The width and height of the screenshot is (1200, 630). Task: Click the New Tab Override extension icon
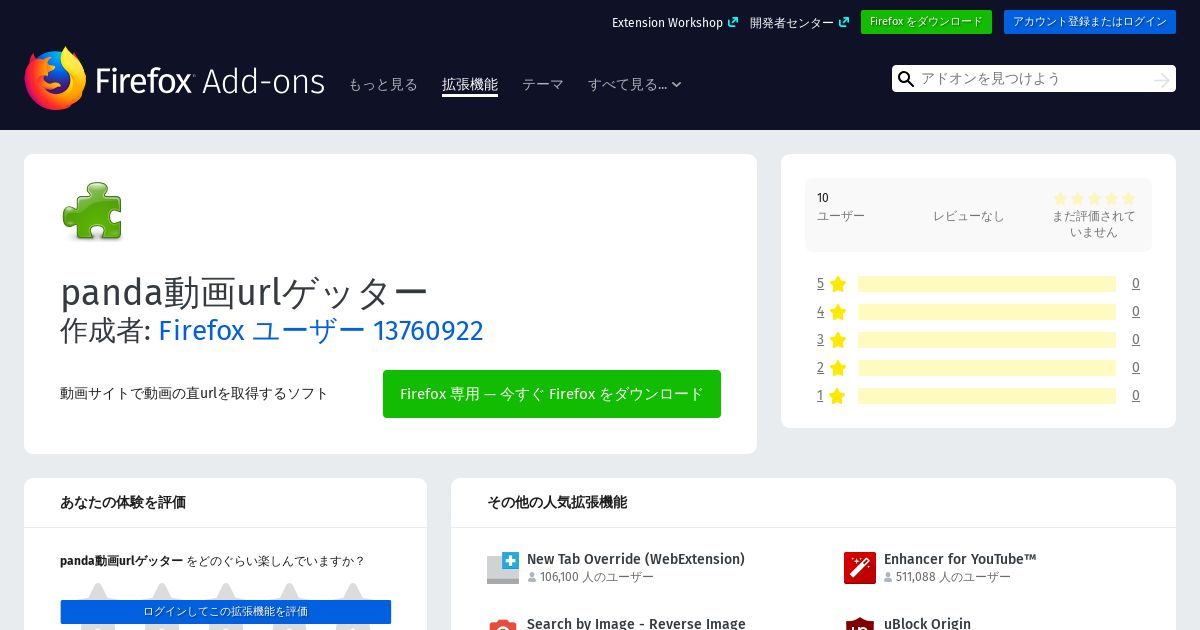click(x=503, y=568)
